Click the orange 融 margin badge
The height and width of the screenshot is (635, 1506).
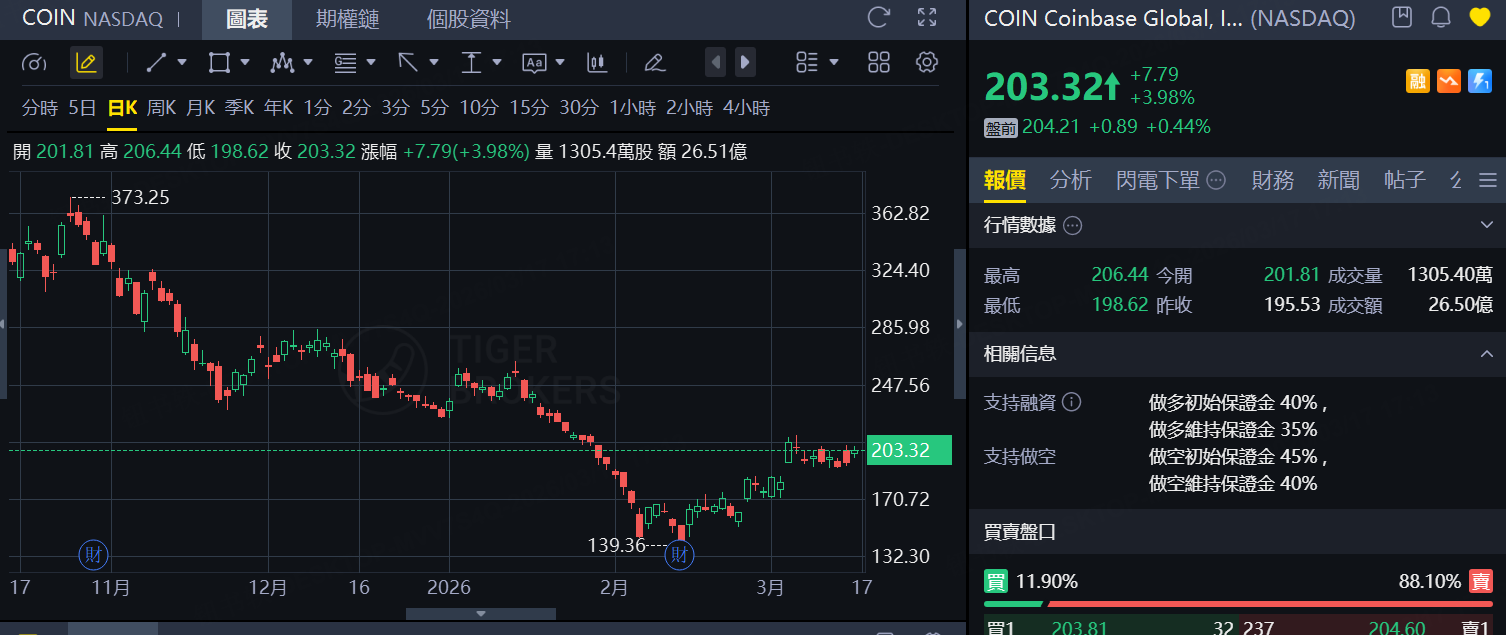pos(1418,81)
